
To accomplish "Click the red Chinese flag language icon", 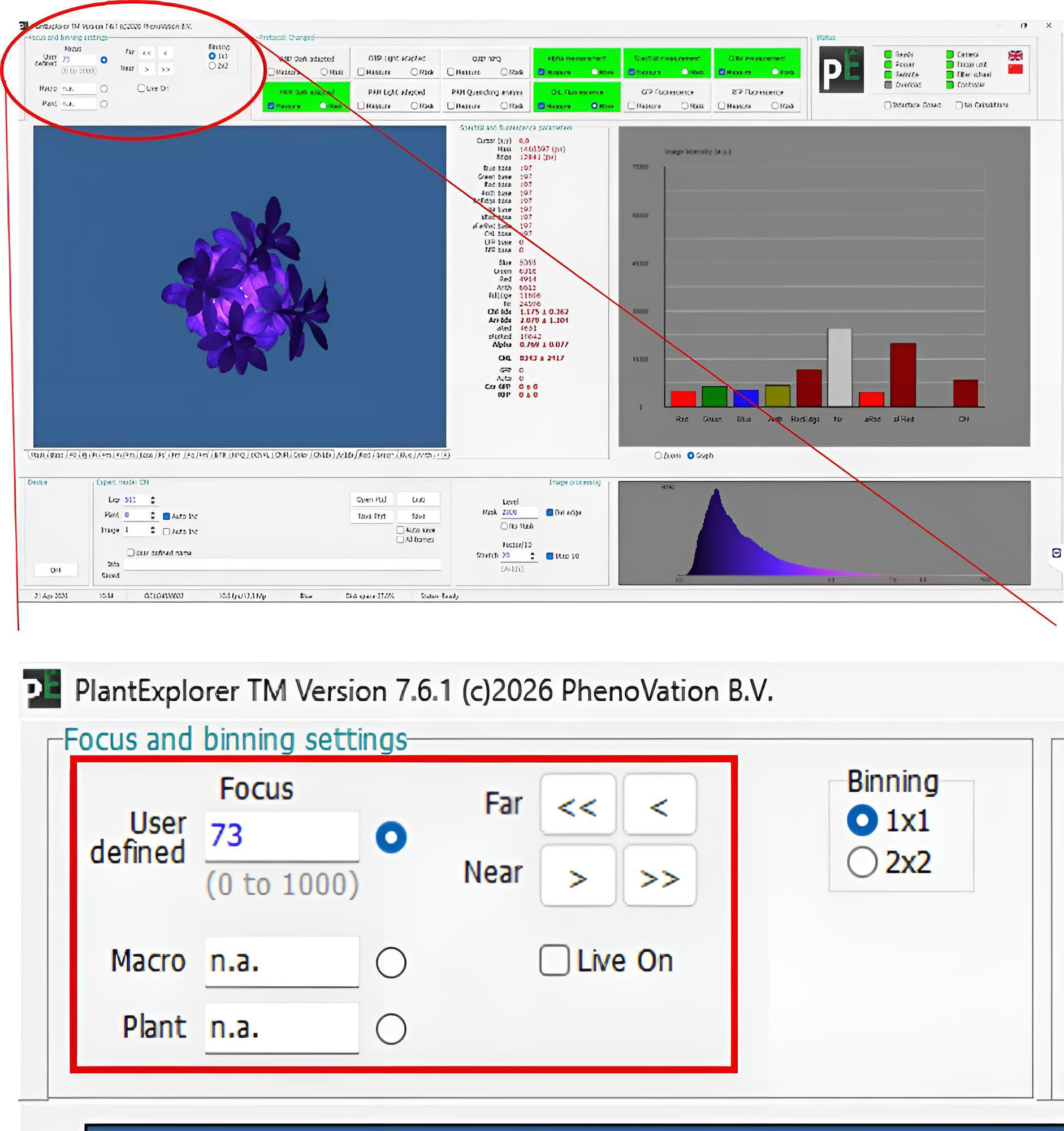I will [x=1015, y=69].
